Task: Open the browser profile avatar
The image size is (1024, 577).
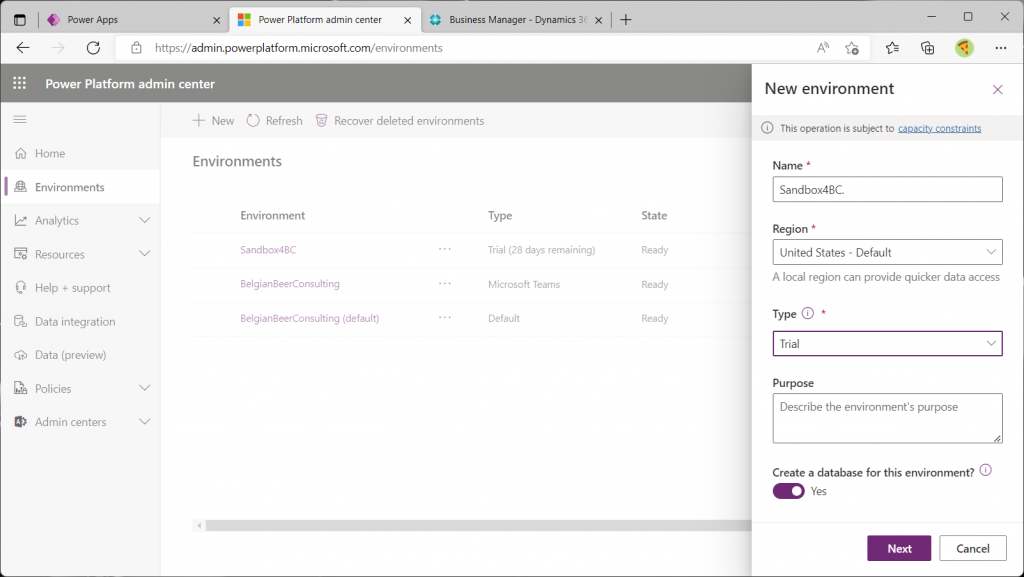Action: [x=964, y=48]
